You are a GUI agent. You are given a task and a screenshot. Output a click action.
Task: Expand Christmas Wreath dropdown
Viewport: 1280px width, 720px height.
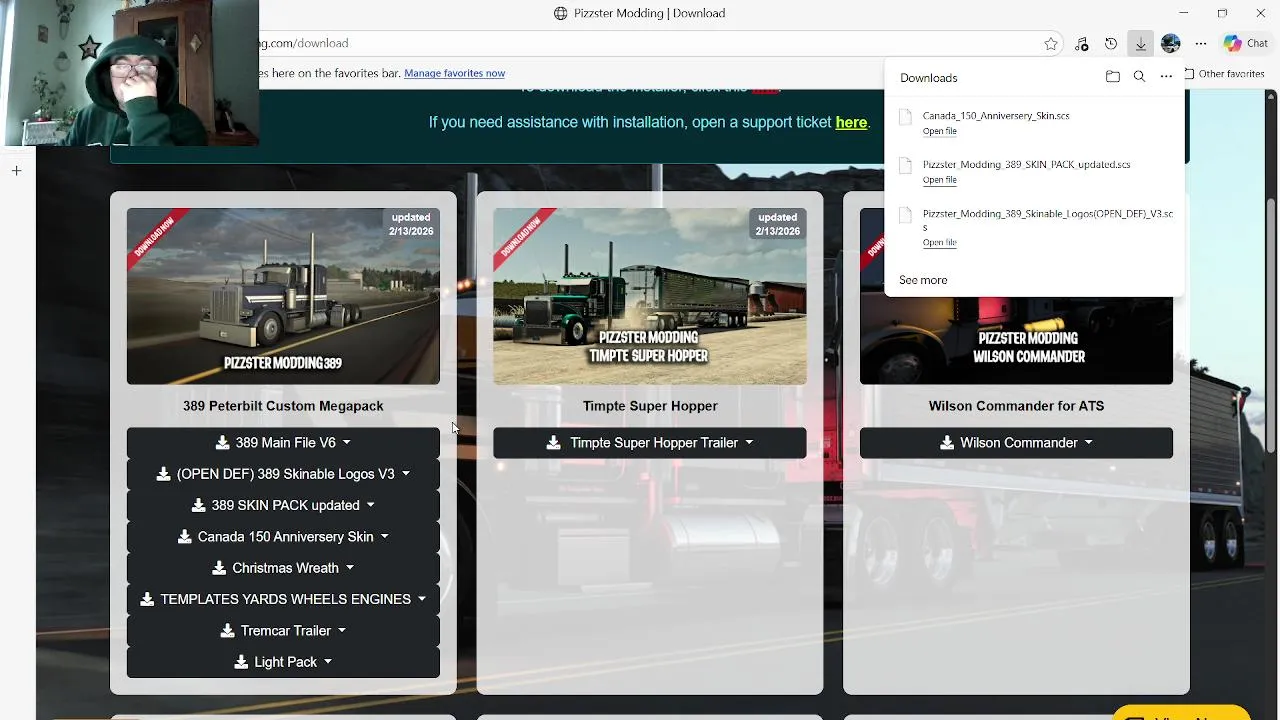pyautogui.click(x=283, y=568)
